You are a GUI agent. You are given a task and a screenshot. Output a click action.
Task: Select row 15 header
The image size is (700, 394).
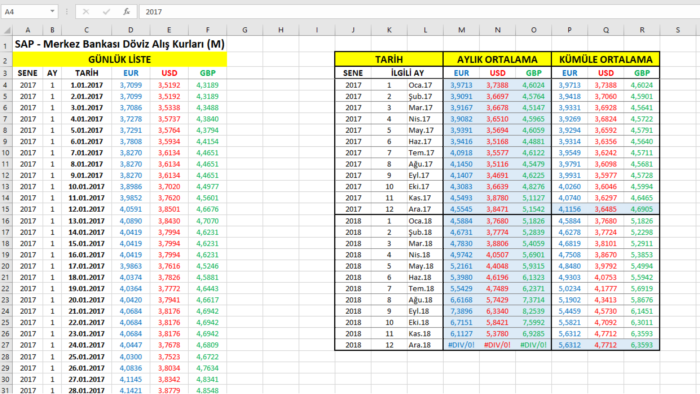[6, 209]
